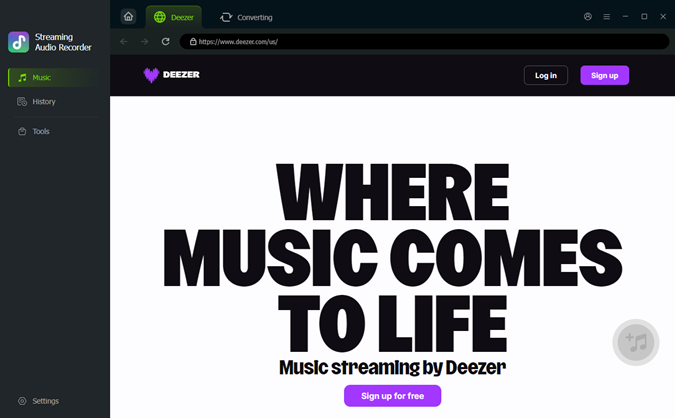Click the Log in button
Image resolution: width=675 pixels, height=418 pixels.
(545, 75)
